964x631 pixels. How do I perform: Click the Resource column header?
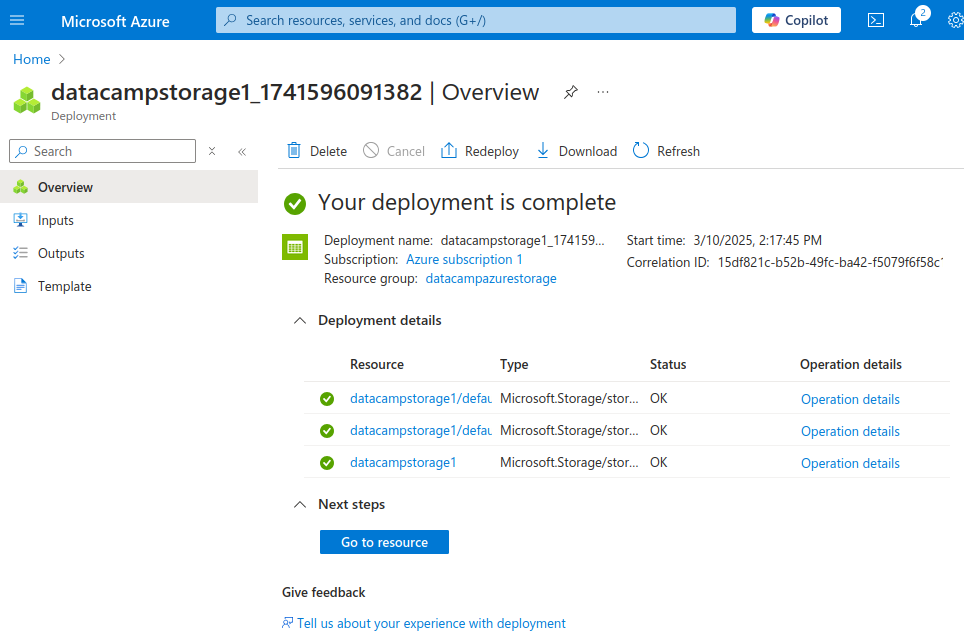[x=377, y=364]
